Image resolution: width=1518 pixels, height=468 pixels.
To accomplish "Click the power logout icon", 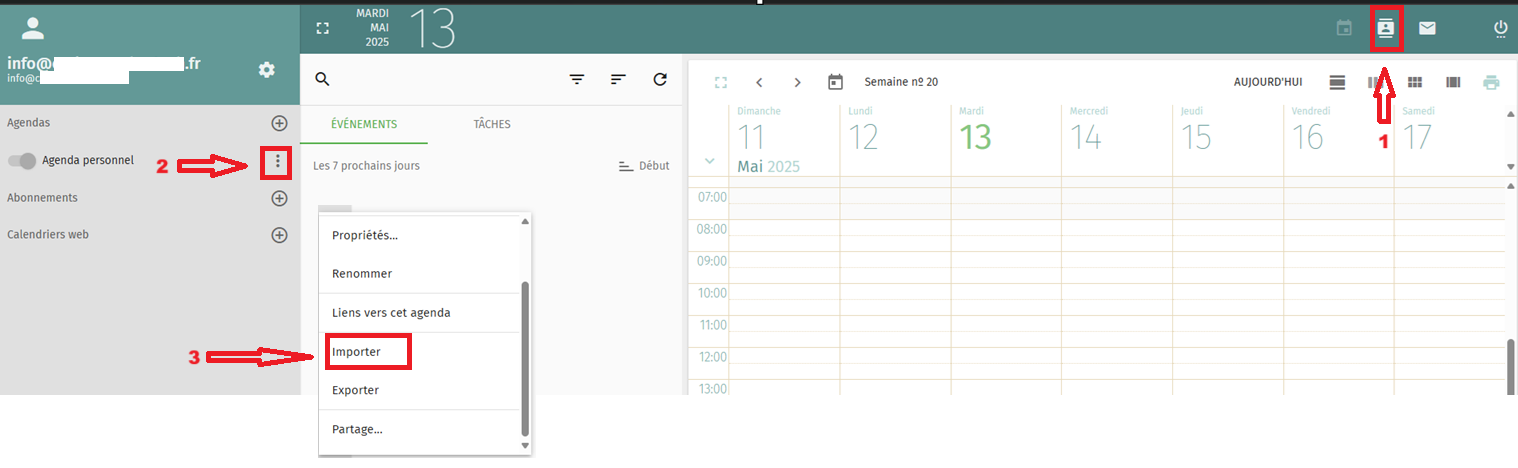I will click(1500, 28).
